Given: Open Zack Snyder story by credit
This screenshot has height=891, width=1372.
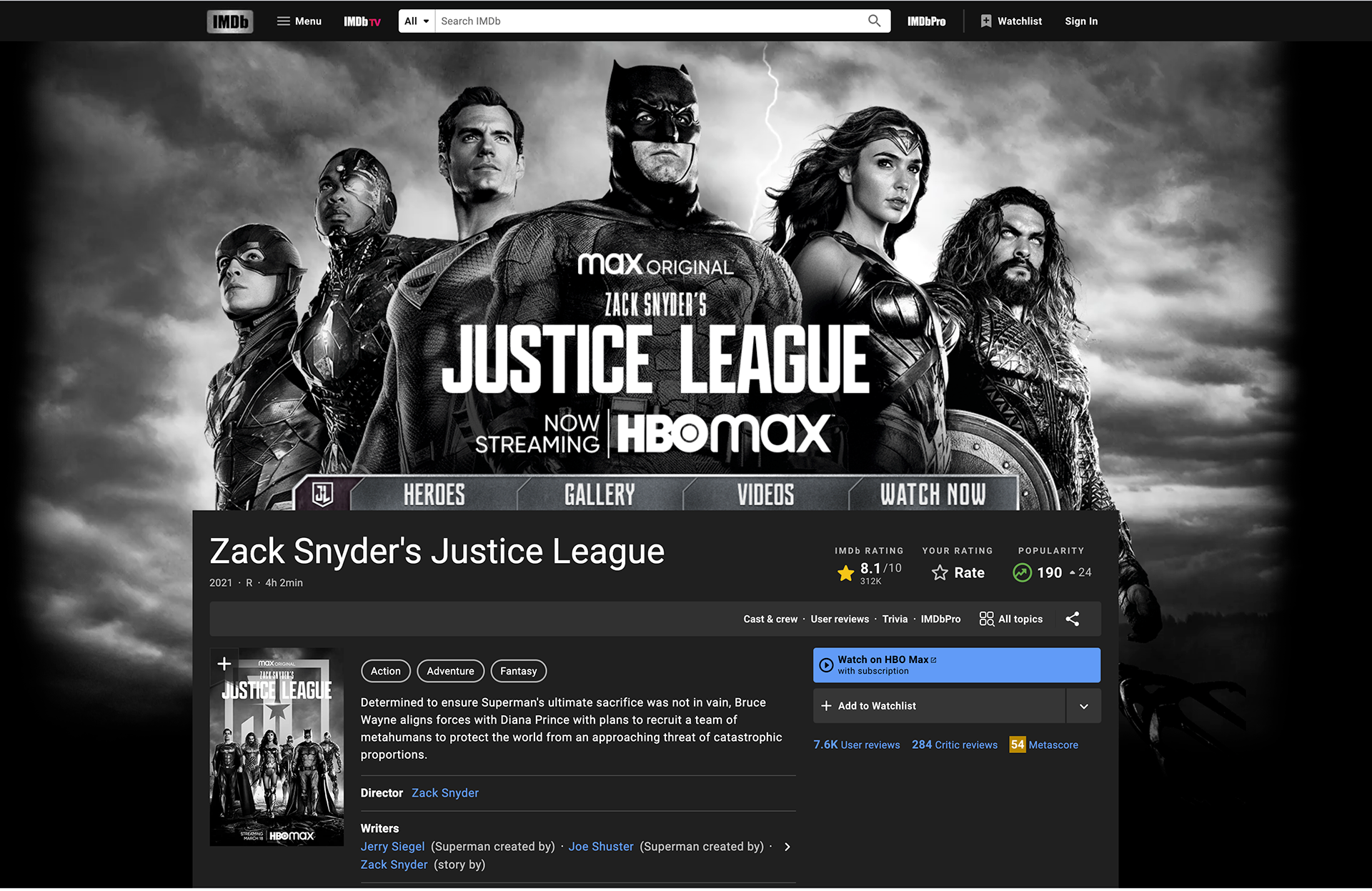Looking at the screenshot, I should pyautogui.click(x=394, y=865).
